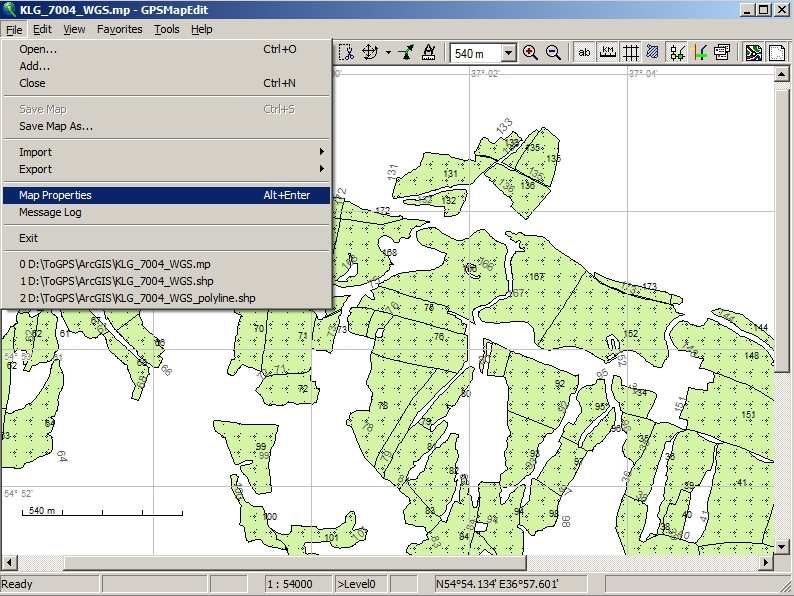
Task: Open the window list toolbar icon
Action: click(722, 53)
